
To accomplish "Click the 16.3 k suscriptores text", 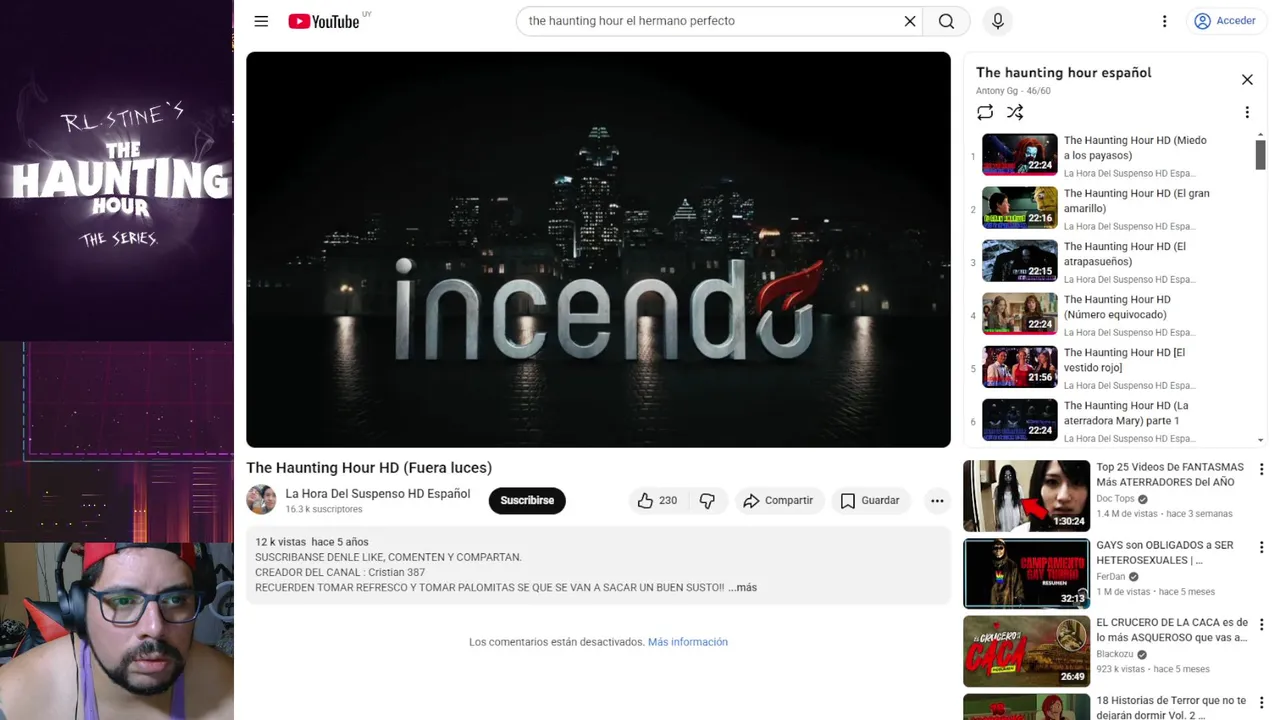I will (x=324, y=509).
